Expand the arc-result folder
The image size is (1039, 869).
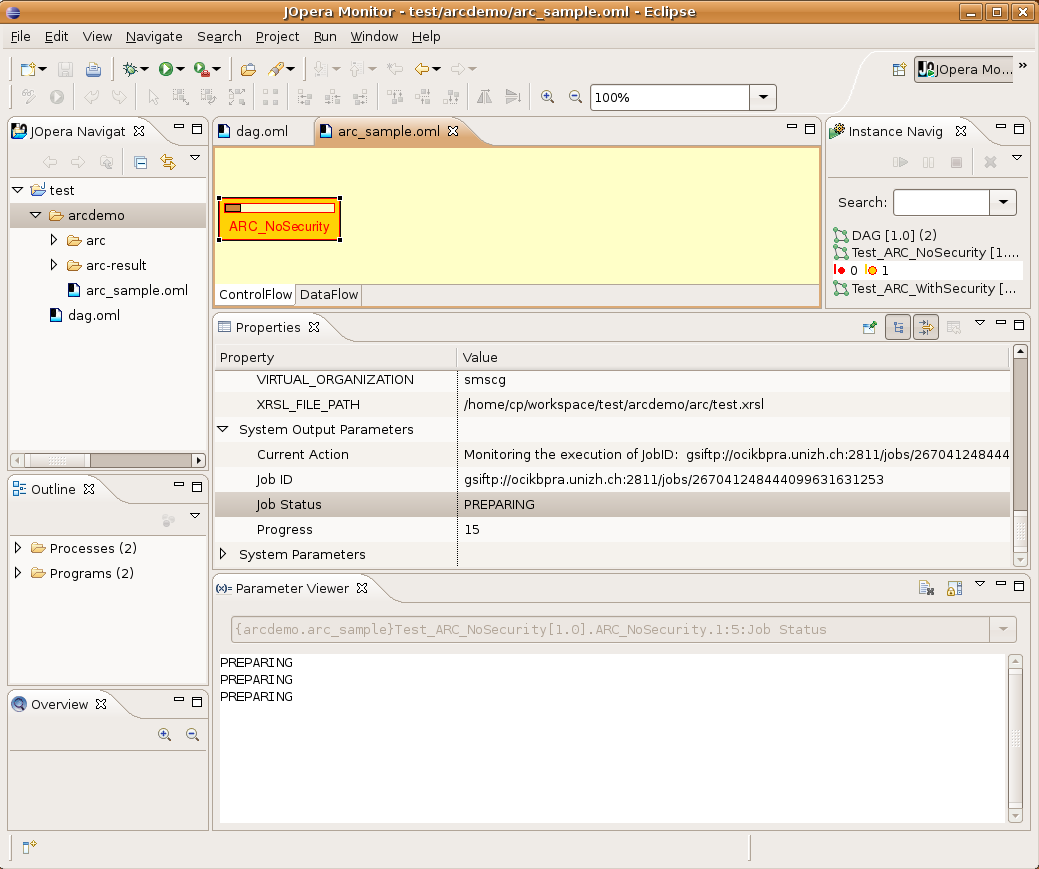pyautogui.click(x=54, y=265)
